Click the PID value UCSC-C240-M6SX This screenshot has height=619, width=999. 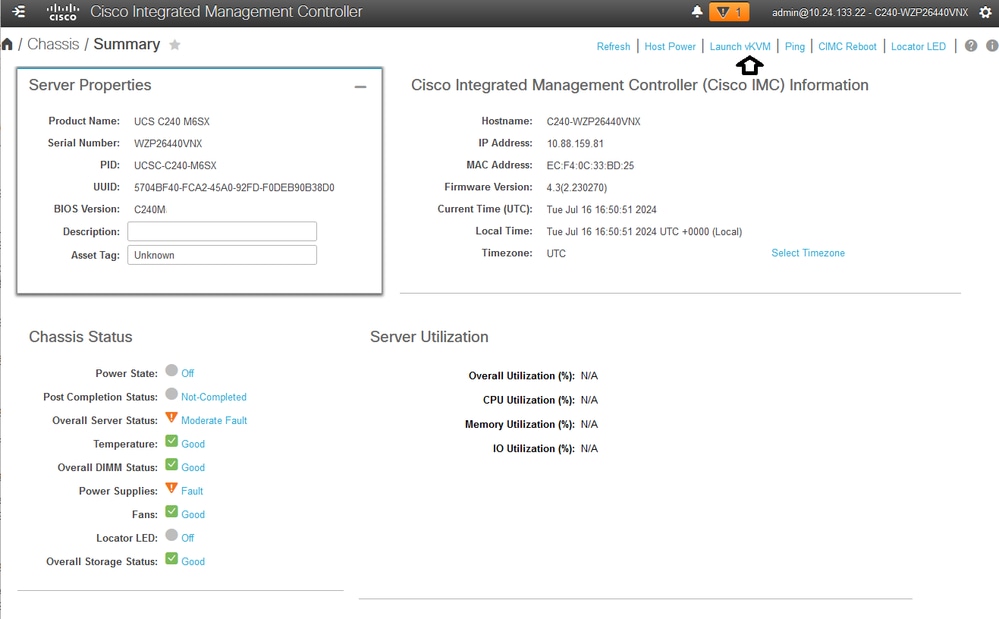(x=175, y=166)
